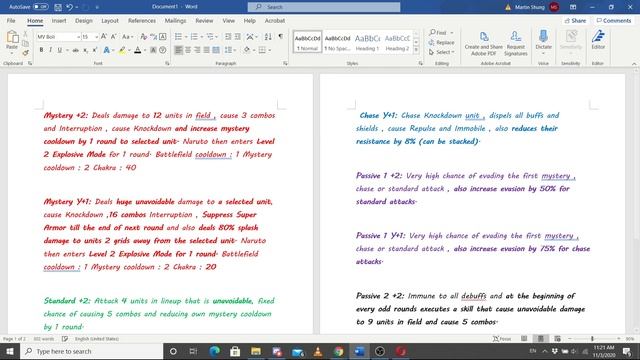The image size is (640, 360).
Task: Justify the paragraph text
Action: (207, 50)
